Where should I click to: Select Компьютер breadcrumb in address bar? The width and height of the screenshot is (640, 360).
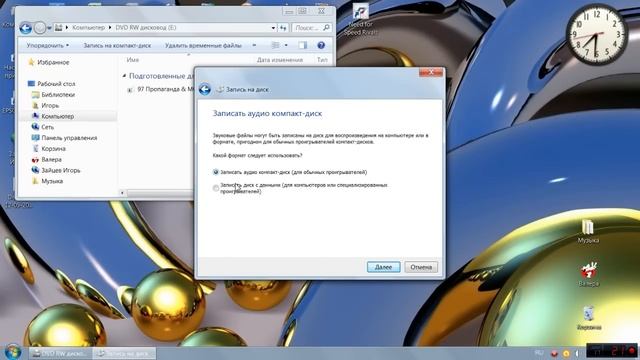[89, 28]
